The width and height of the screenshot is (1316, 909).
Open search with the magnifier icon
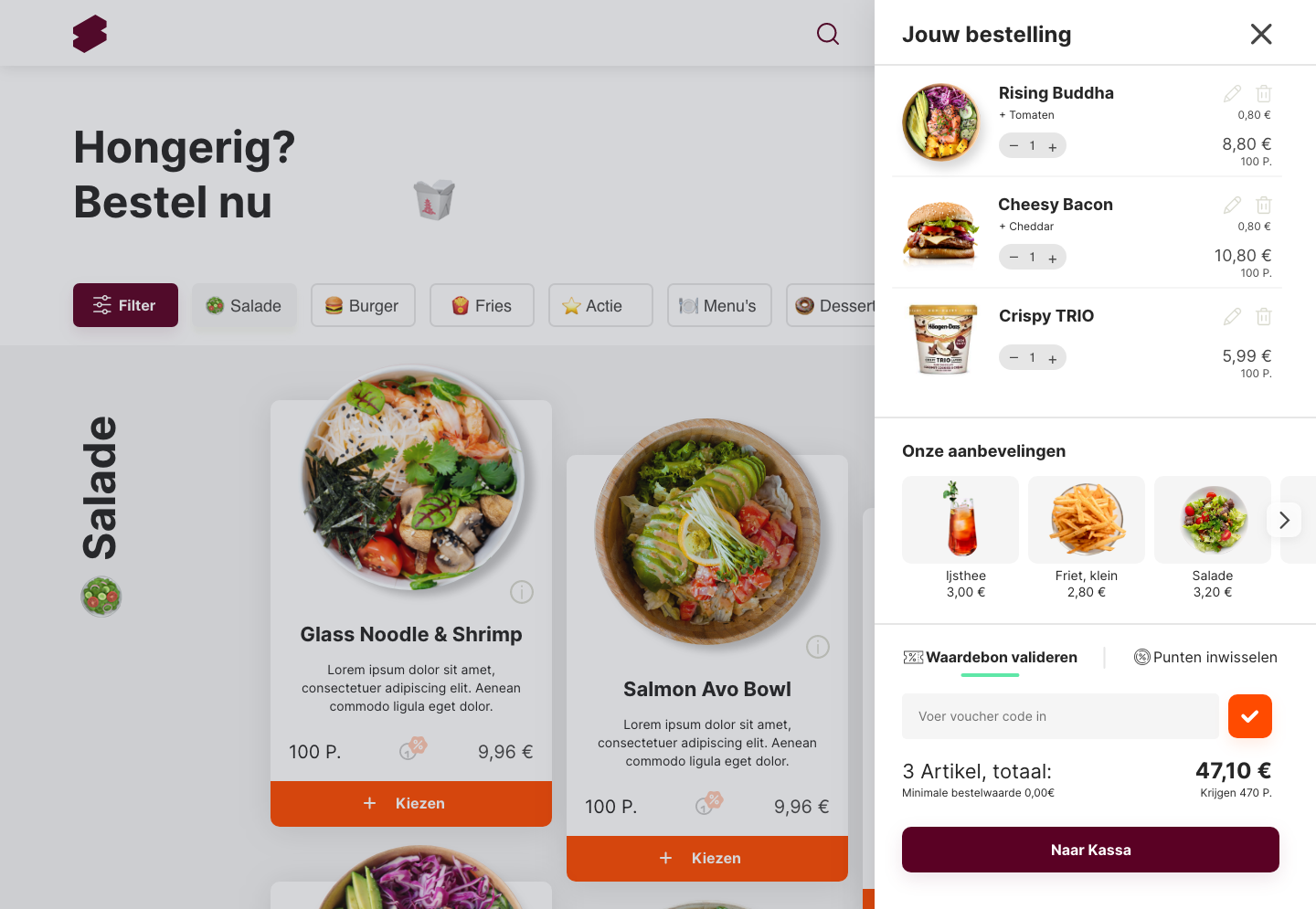(828, 34)
